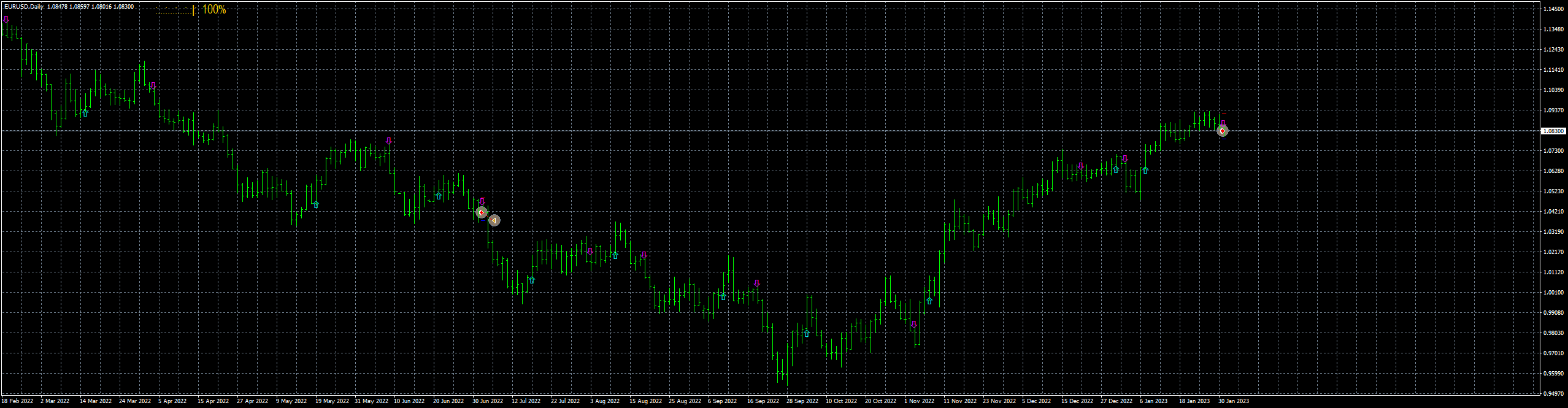Viewport: 1568px width, 408px height.
Task: Select the cyan buy arrow at 27 Dec 2022
Action: pos(1116,169)
